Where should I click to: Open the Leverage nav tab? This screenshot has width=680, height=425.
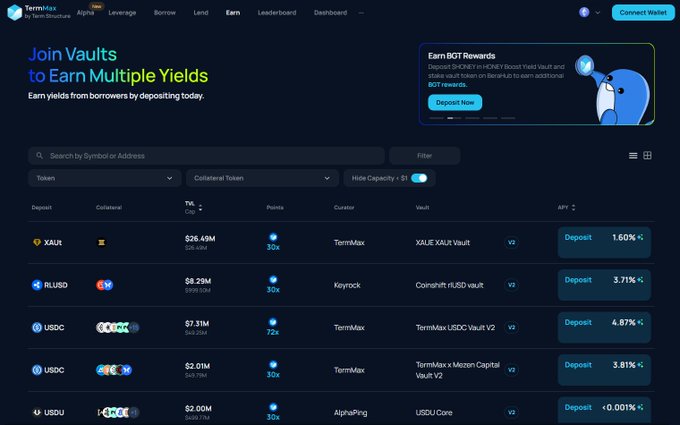tap(122, 13)
